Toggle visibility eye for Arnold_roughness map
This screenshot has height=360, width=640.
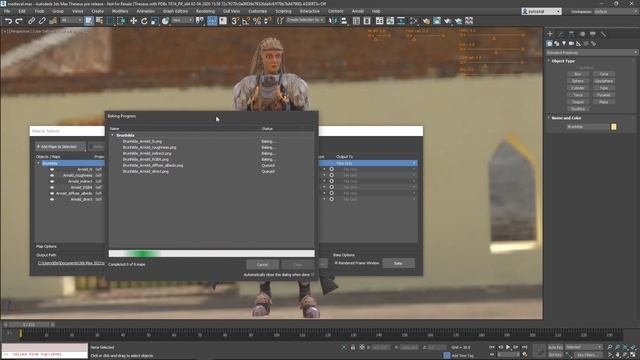coord(52,175)
